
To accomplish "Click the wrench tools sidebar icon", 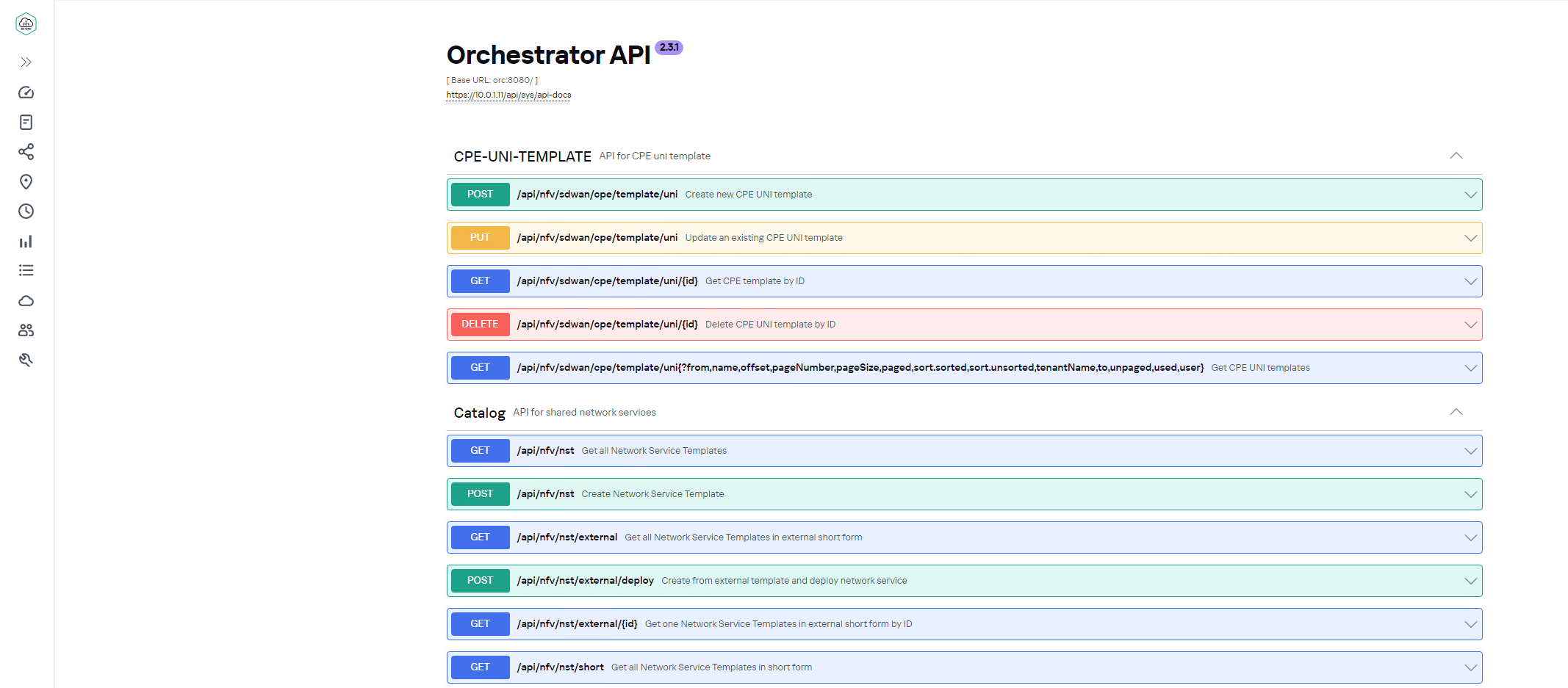I will point(26,360).
